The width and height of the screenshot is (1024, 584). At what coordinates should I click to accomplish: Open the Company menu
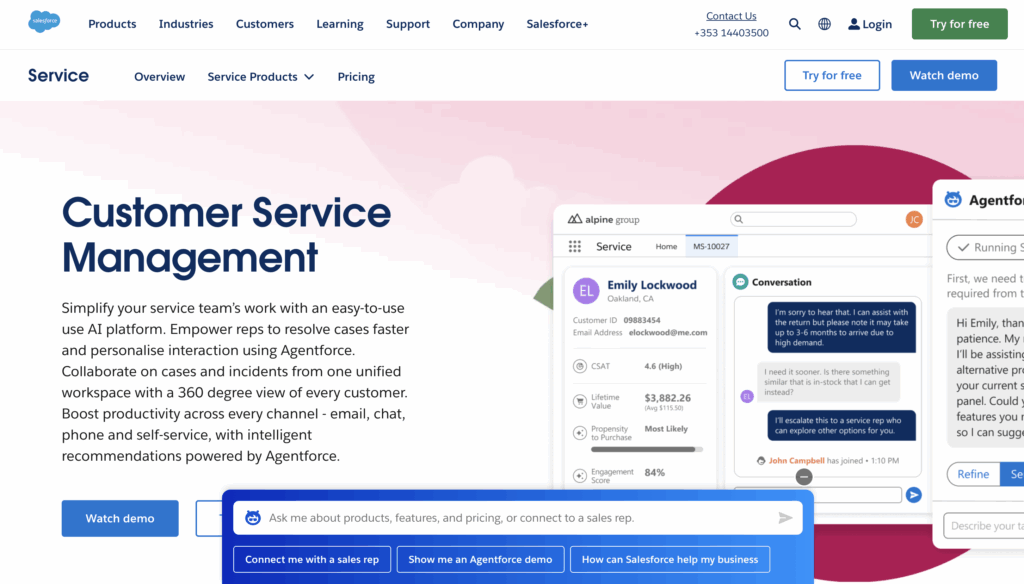[x=478, y=24]
